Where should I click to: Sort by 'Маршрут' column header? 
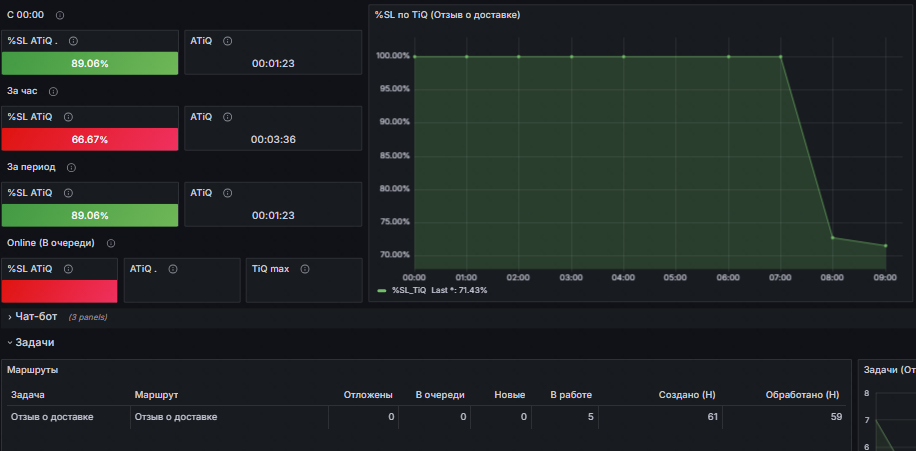tap(156, 396)
